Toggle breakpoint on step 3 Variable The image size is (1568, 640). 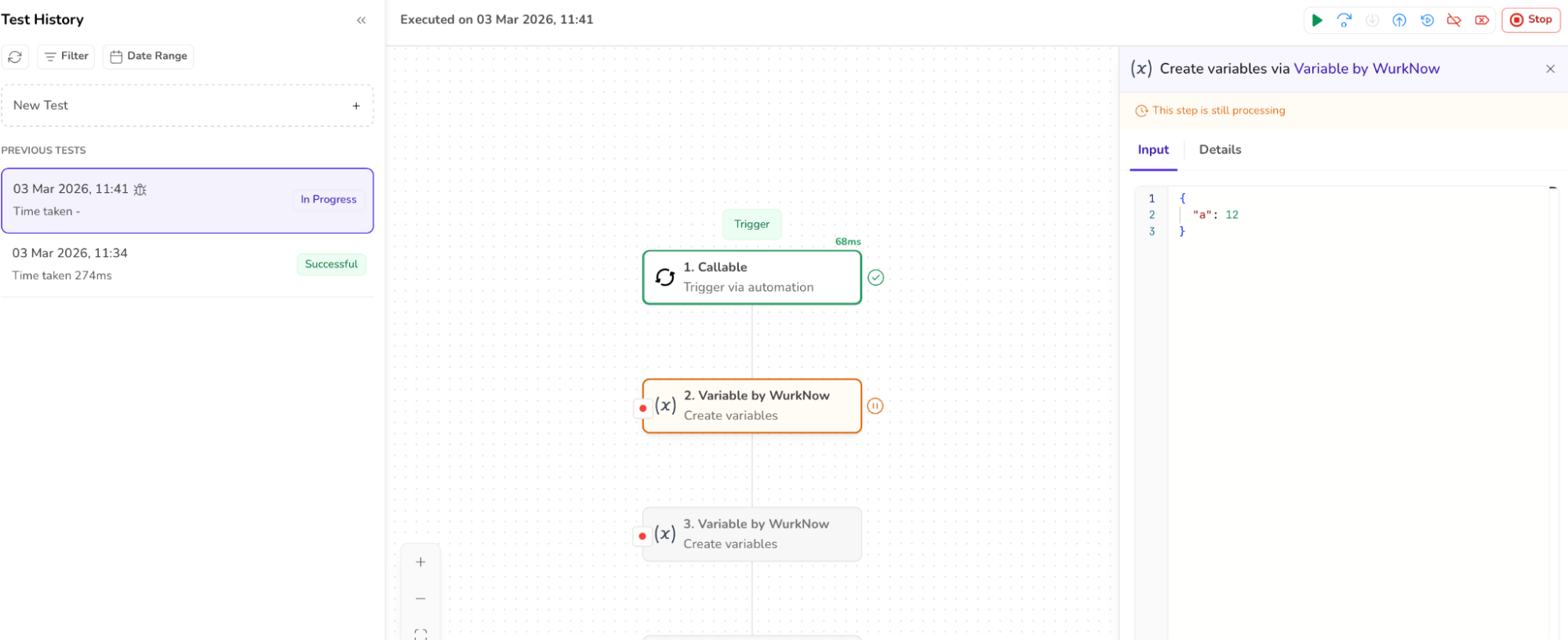click(642, 536)
